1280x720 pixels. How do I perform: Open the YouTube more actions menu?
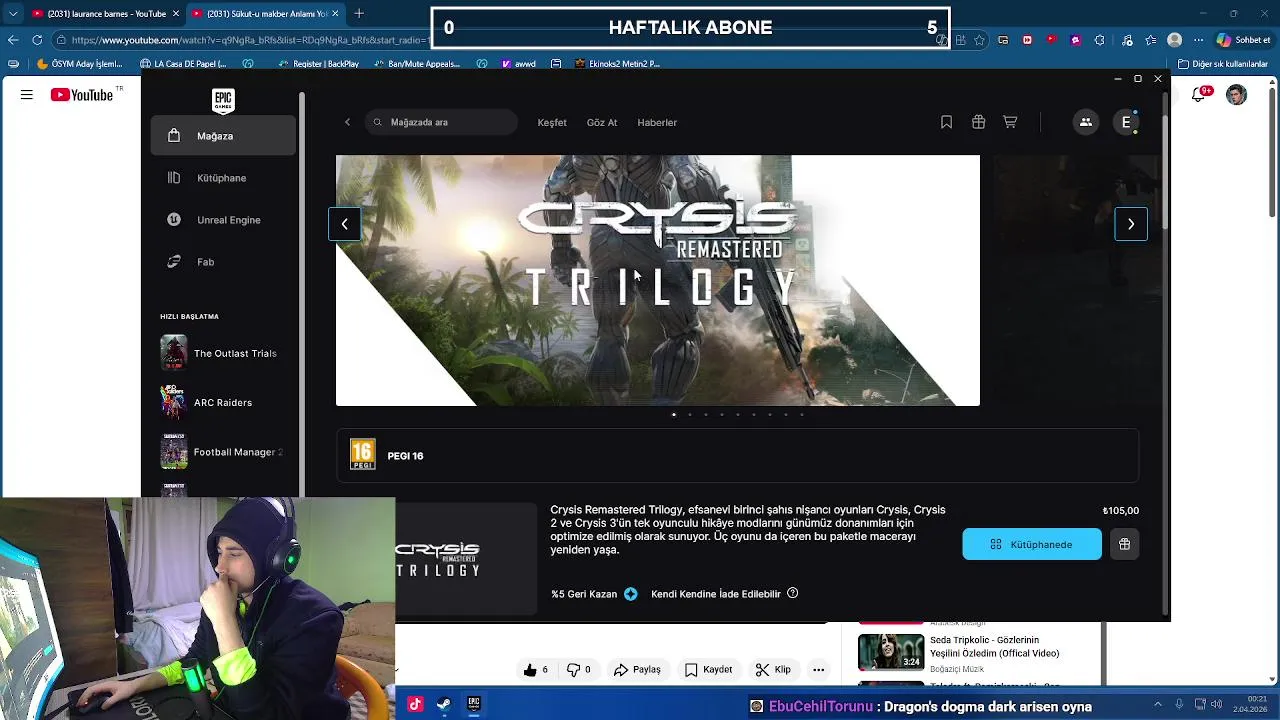[818, 670]
